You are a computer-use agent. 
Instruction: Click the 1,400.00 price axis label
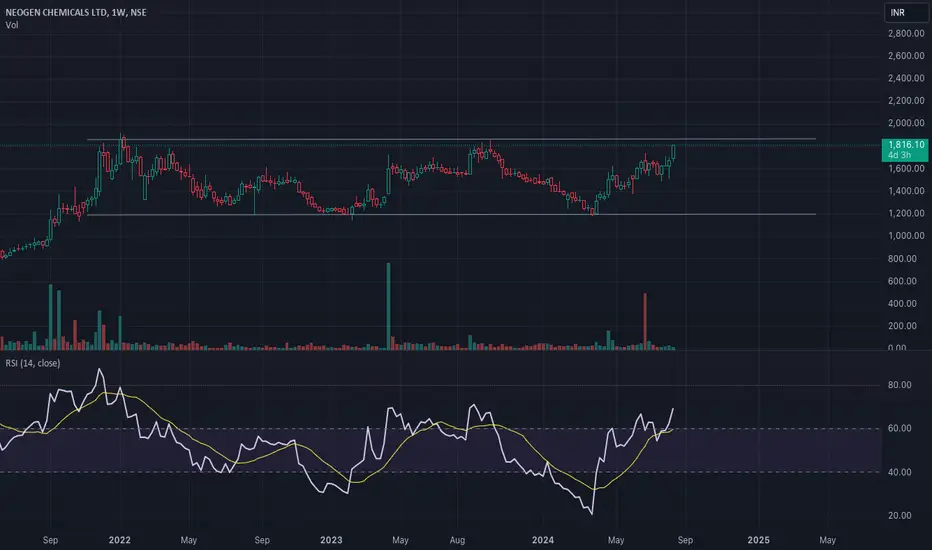906,191
